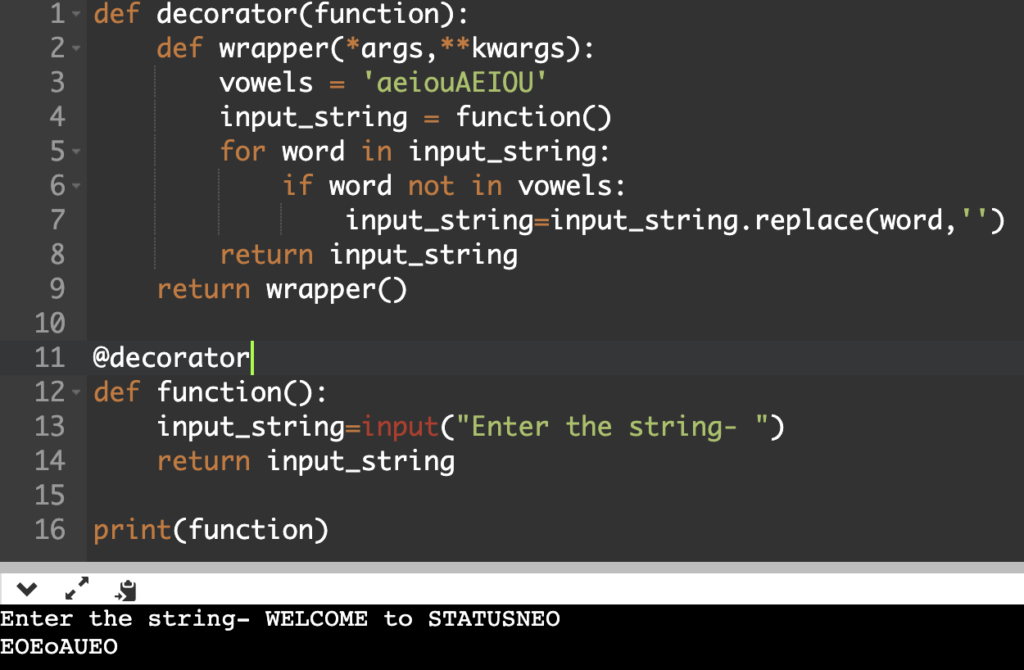Click the fullscreen expand arrows icon
This screenshot has width=1024, height=670.
(77, 589)
